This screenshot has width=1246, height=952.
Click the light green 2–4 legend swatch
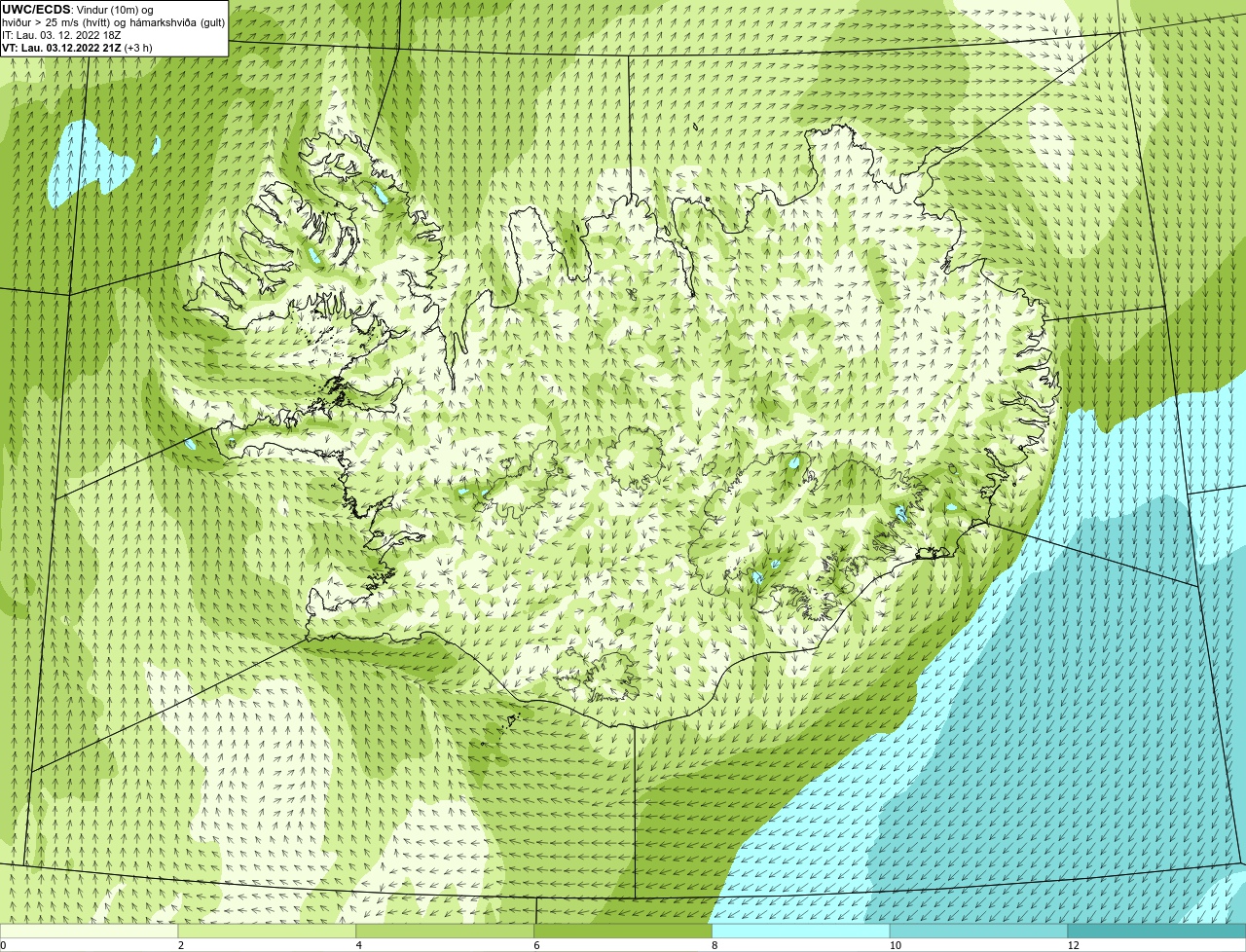(x=267, y=932)
